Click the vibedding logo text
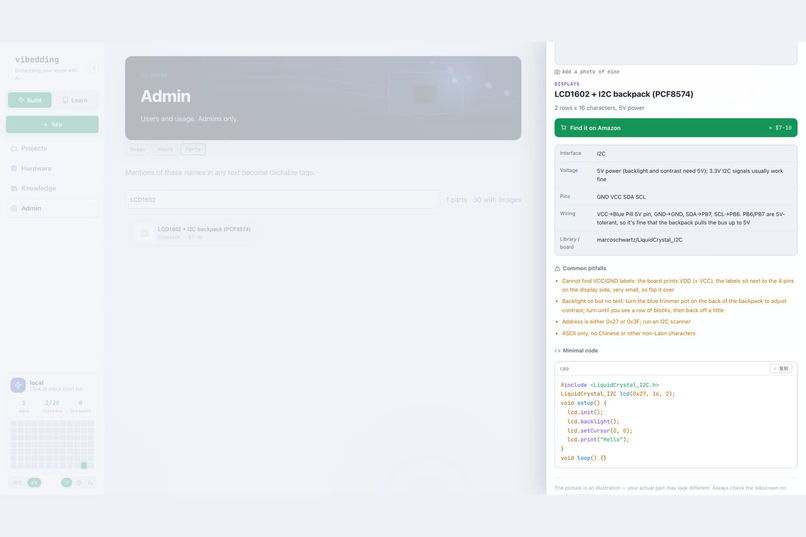The image size is (806, 537). [37, 60]
